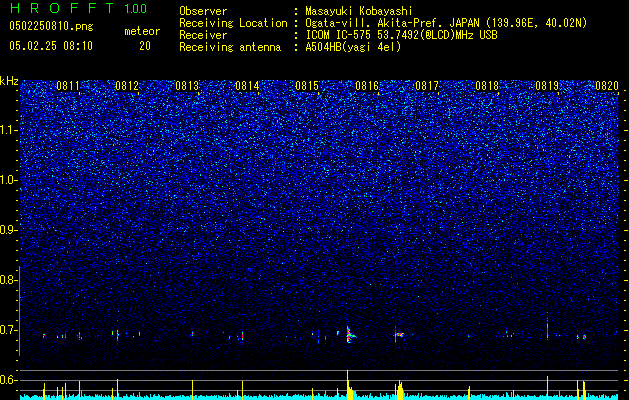This screenshot has height=400, width=629.
Task: Click the kHz axis unit label
Action: (x=9, y=81)
